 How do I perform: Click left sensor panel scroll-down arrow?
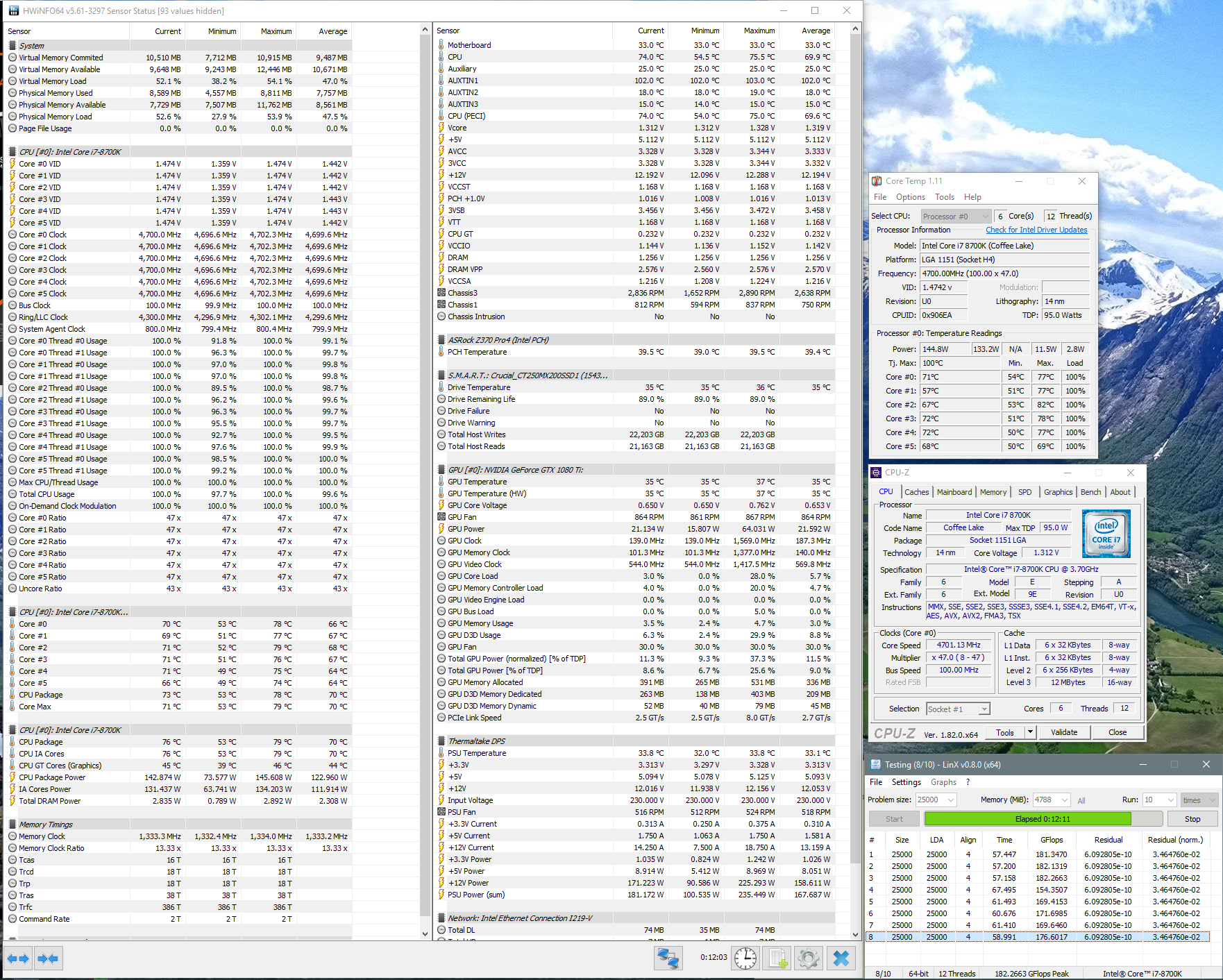(425, 933)
